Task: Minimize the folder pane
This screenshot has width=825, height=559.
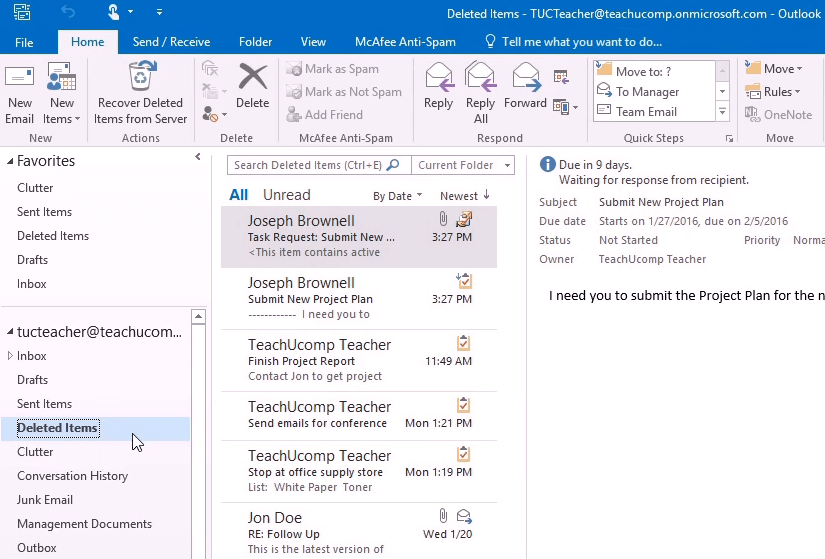Action: pos(198,156)
